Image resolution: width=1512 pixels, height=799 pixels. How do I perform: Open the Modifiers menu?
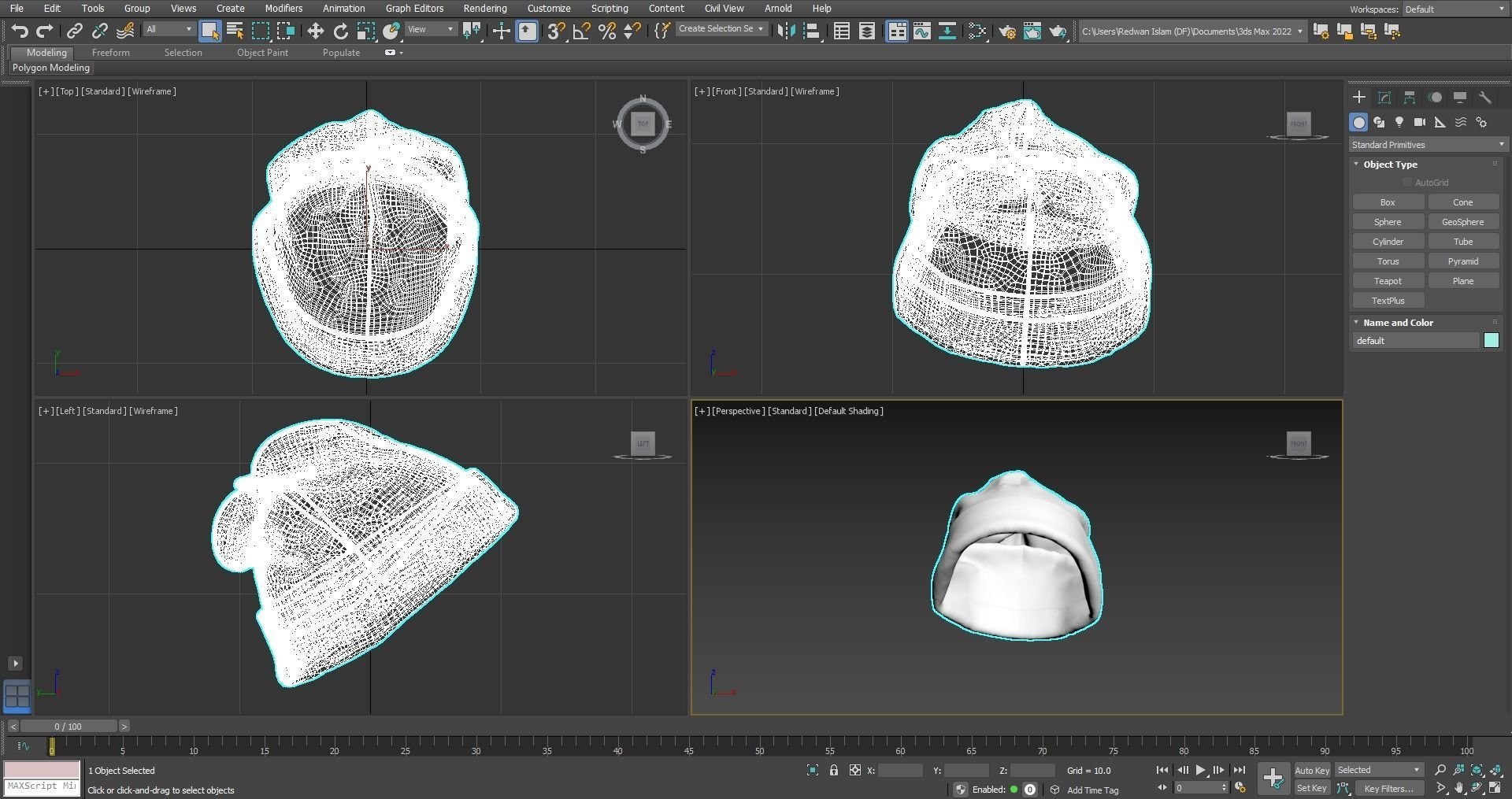click(283, 8)
